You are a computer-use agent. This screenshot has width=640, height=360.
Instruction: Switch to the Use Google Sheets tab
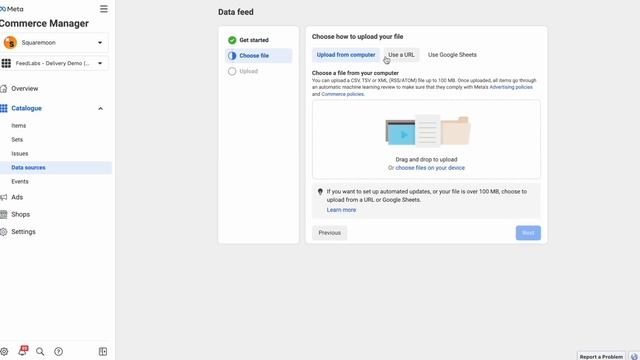click(452, 55)
